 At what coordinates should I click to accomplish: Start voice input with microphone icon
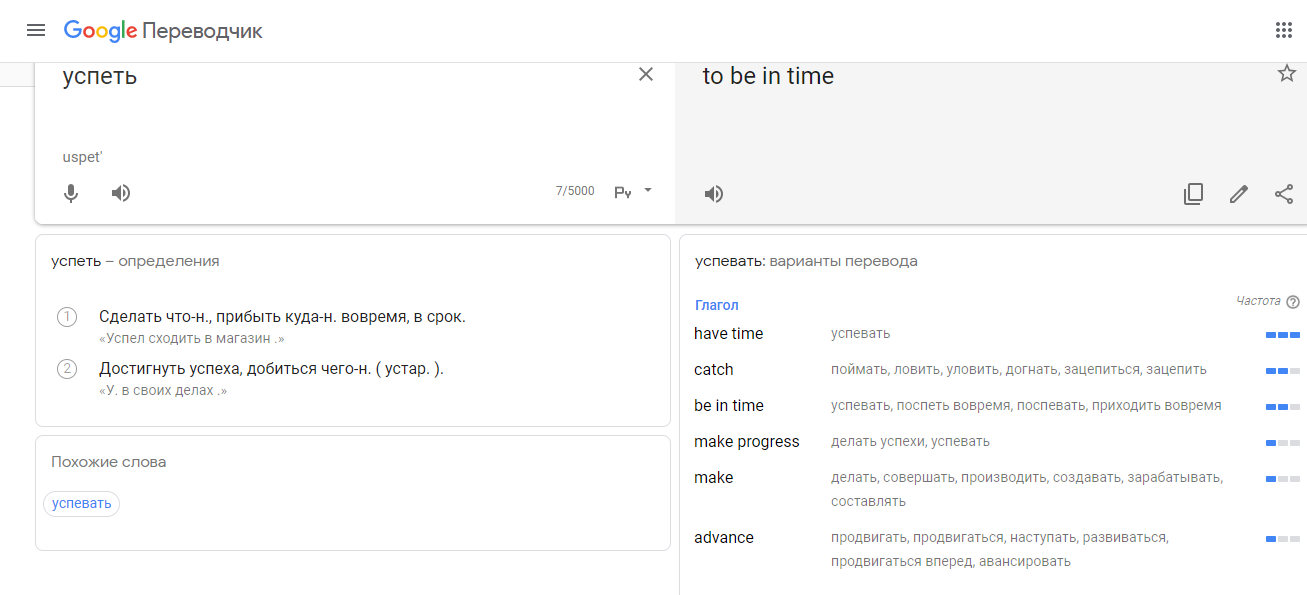pos(71,193)
